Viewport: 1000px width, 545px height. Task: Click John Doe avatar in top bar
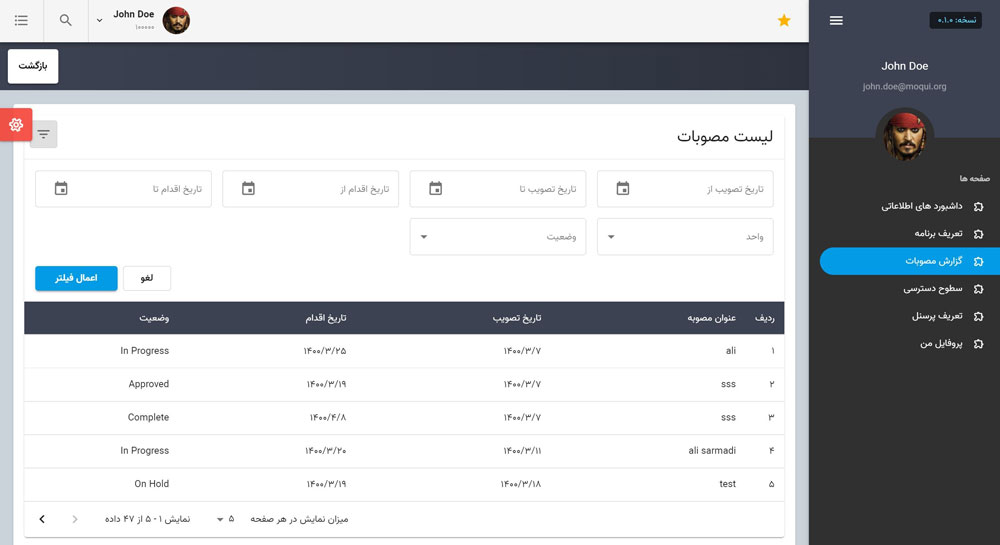click(176, 20)
